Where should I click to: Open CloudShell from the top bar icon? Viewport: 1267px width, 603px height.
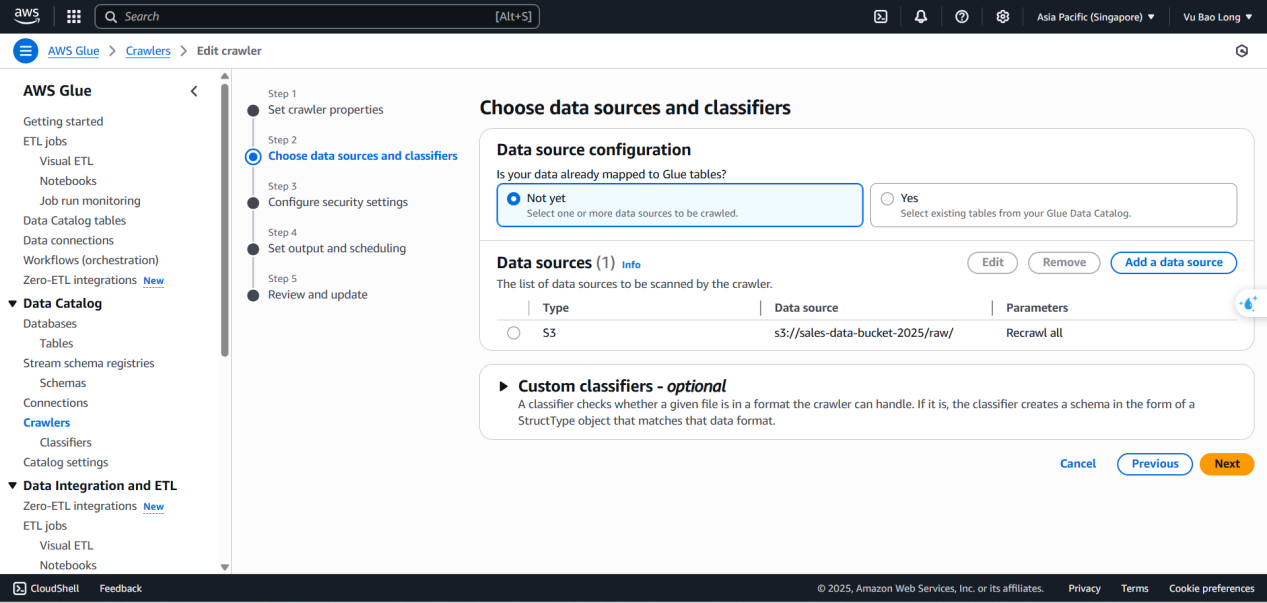[881, 16]
